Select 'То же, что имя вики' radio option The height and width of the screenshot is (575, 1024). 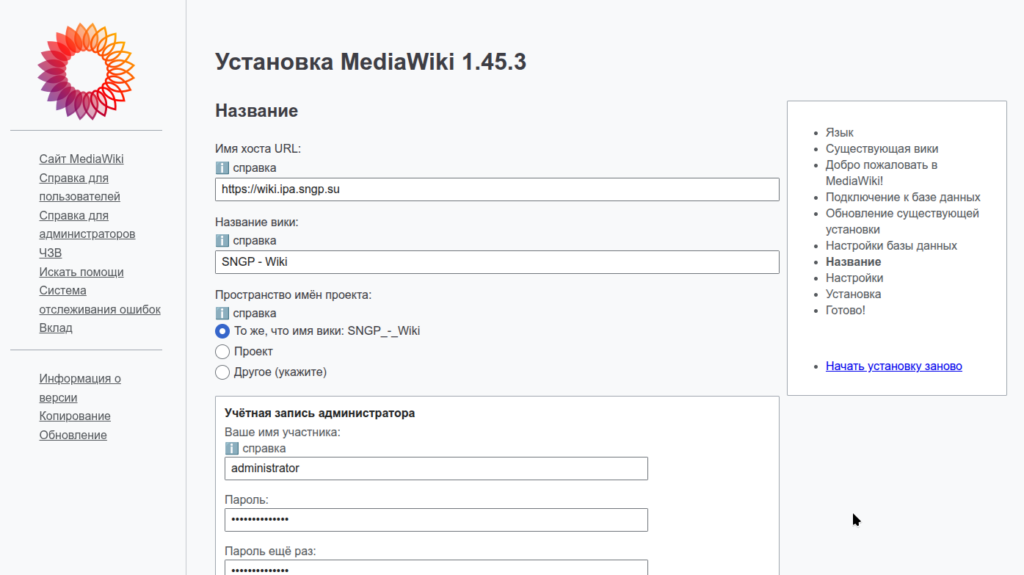click(223, 331)
